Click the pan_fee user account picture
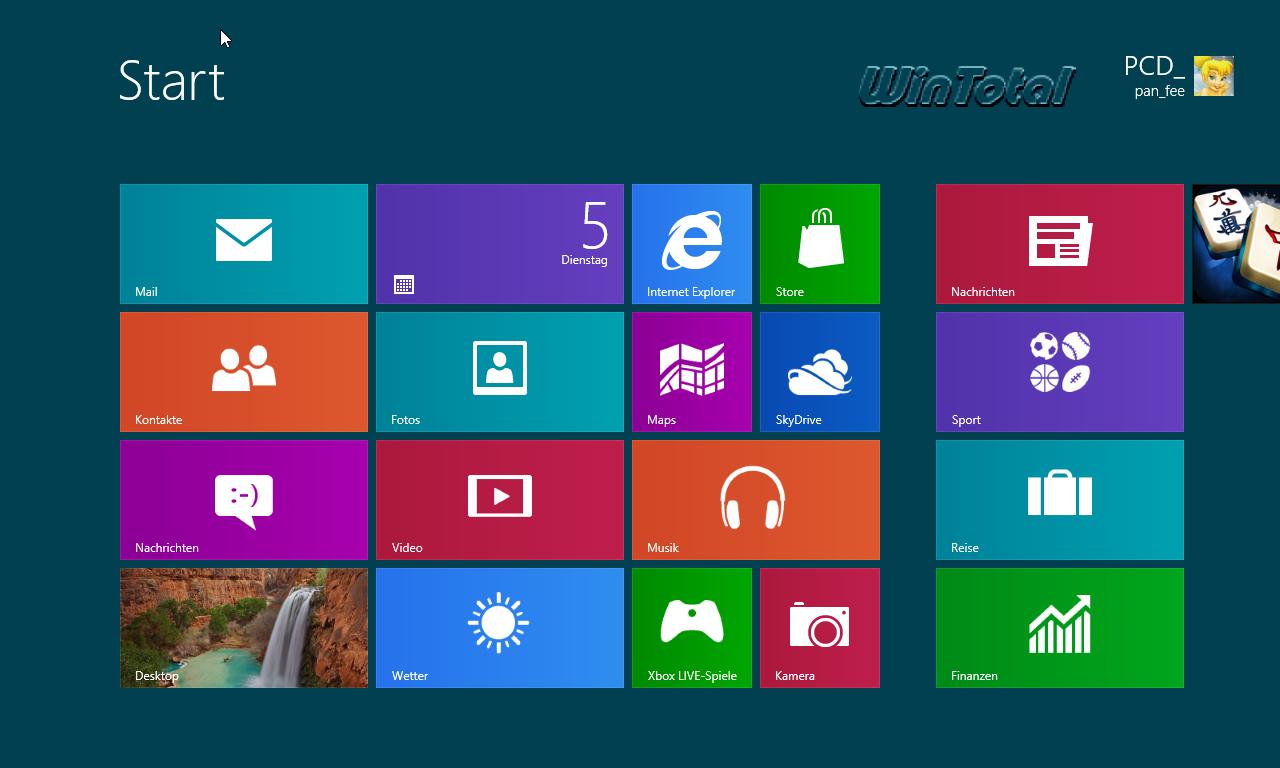Screen dimensions: 1280x768 (1214, 76)
